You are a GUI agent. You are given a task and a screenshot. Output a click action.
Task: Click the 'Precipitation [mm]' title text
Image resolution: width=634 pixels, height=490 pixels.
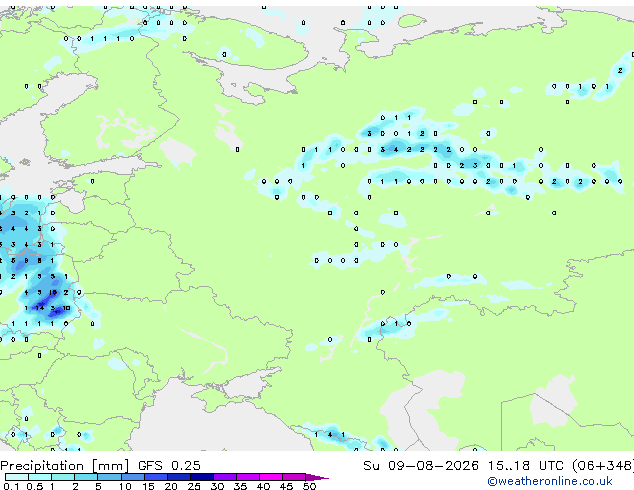pos(65,466)
